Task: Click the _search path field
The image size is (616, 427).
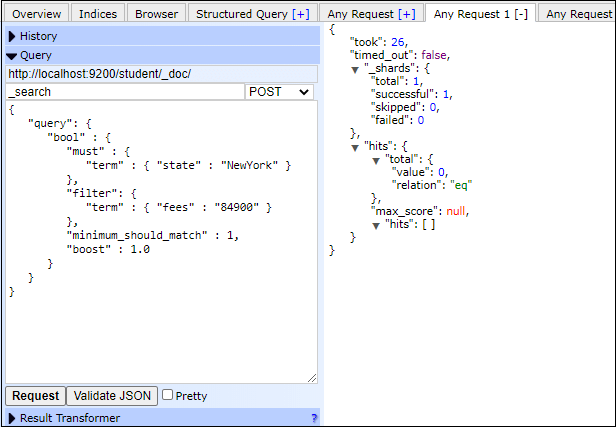Action: 125,92
